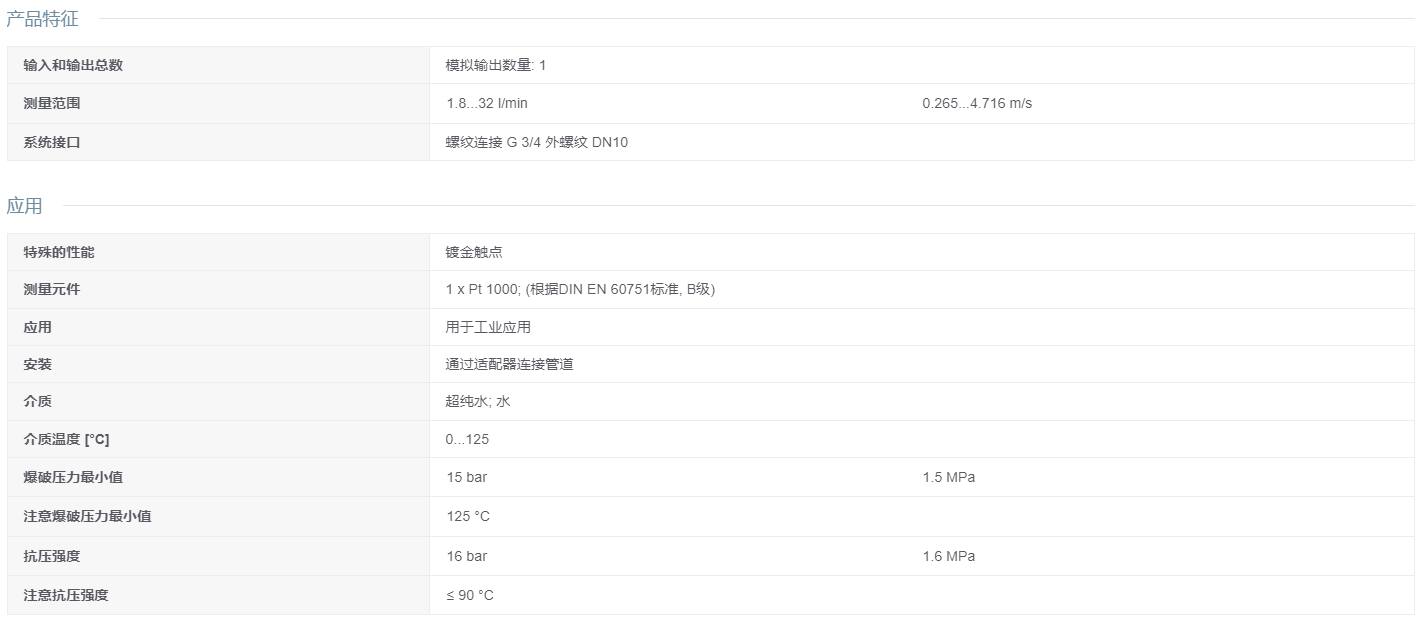Select the 测量范围 row label

tap(52, 103)
